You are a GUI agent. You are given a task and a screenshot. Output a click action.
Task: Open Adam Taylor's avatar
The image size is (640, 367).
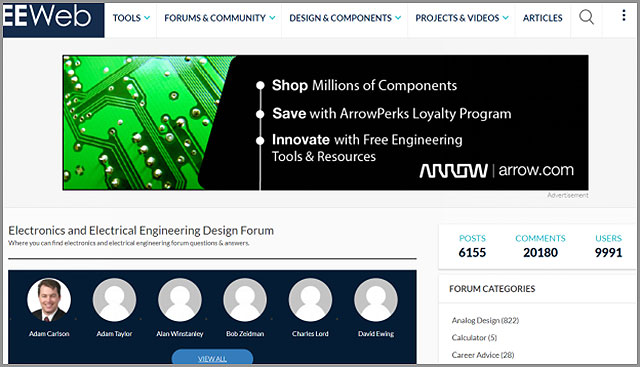[x=114, y=300]
